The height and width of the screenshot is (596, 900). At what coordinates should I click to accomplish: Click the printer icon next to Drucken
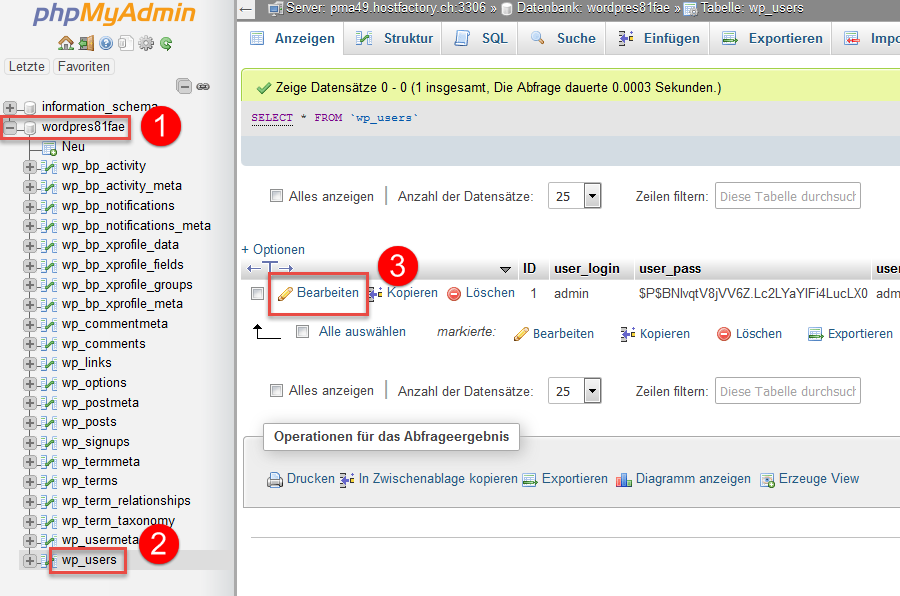[275, 479]
